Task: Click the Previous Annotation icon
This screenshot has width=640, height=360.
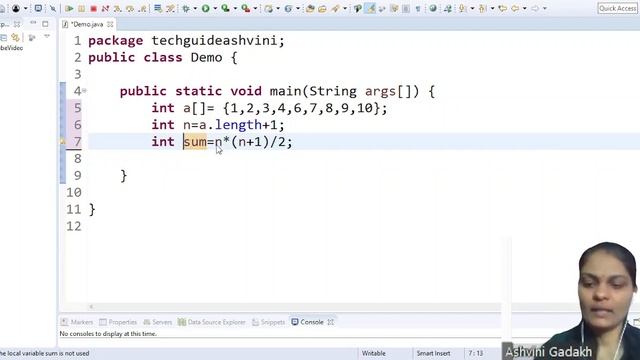Action: click(x=482, y=8)
